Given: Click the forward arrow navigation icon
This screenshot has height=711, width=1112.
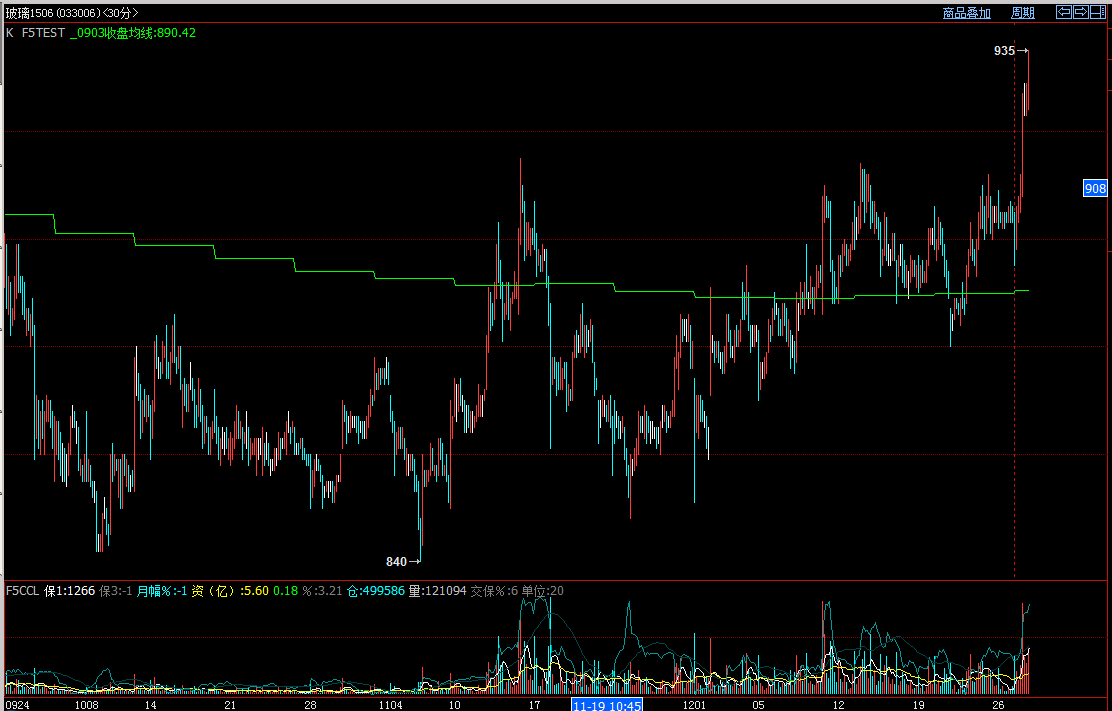Looking at the screenshot, I should click(1082, 12).
